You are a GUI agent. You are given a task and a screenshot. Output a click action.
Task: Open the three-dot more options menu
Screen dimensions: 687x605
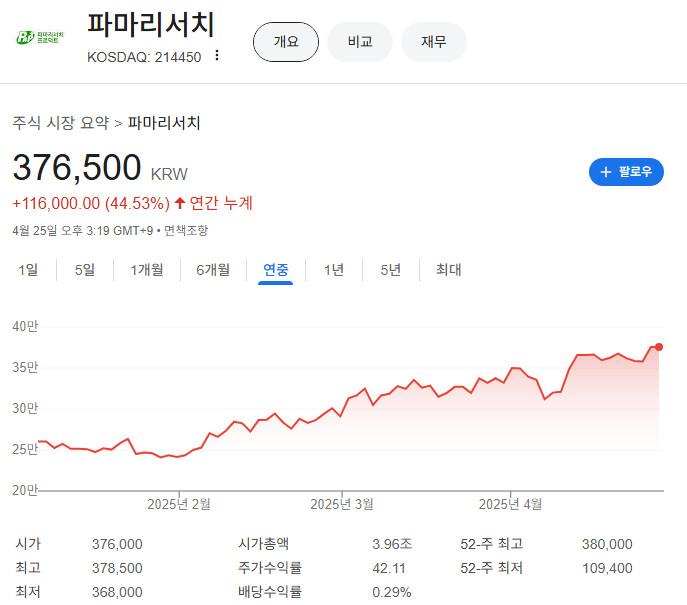pyautogui.click(x=216, y=56)
